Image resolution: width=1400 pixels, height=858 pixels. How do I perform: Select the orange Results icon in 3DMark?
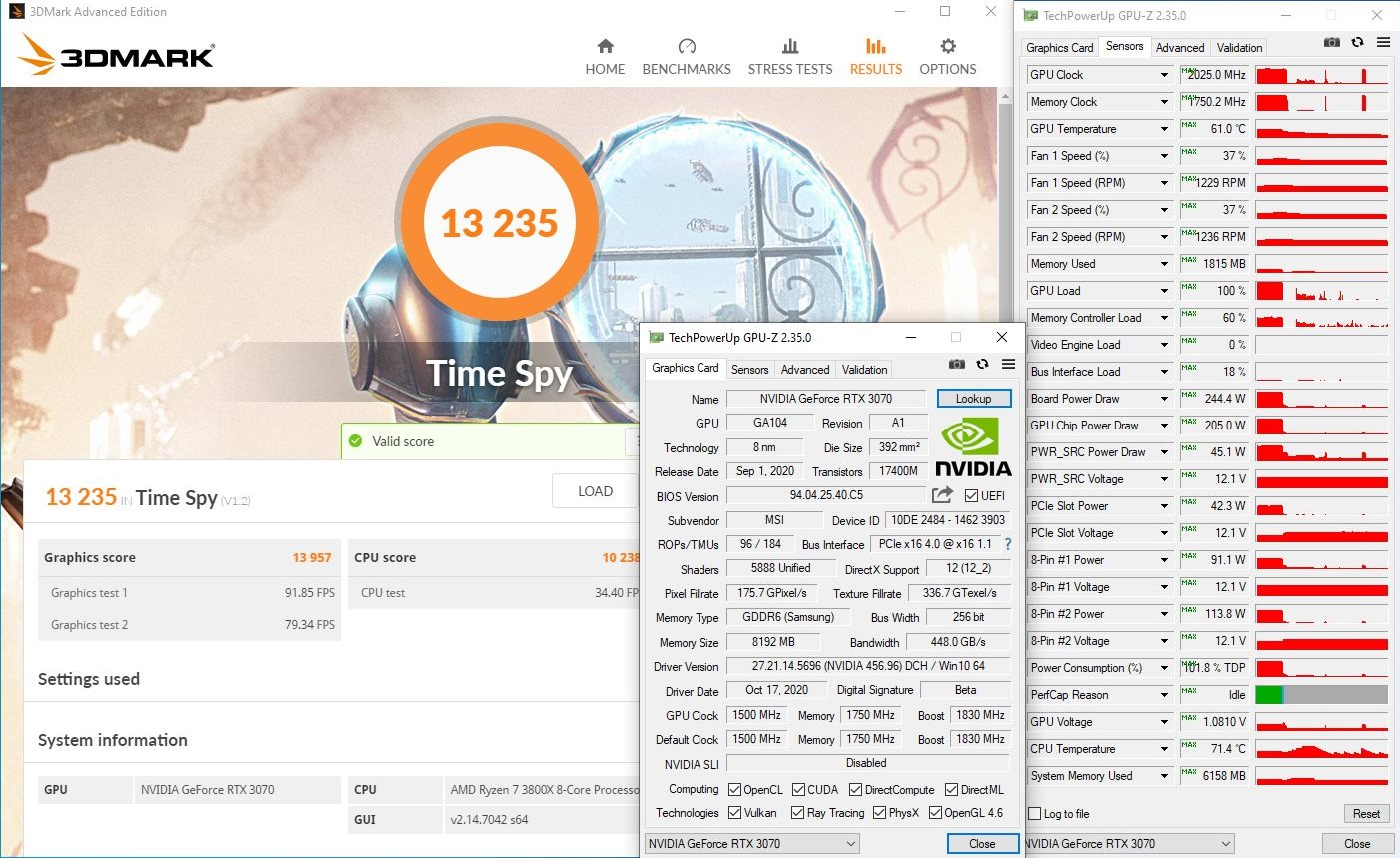pyautogui.click(x=876, y=46)
